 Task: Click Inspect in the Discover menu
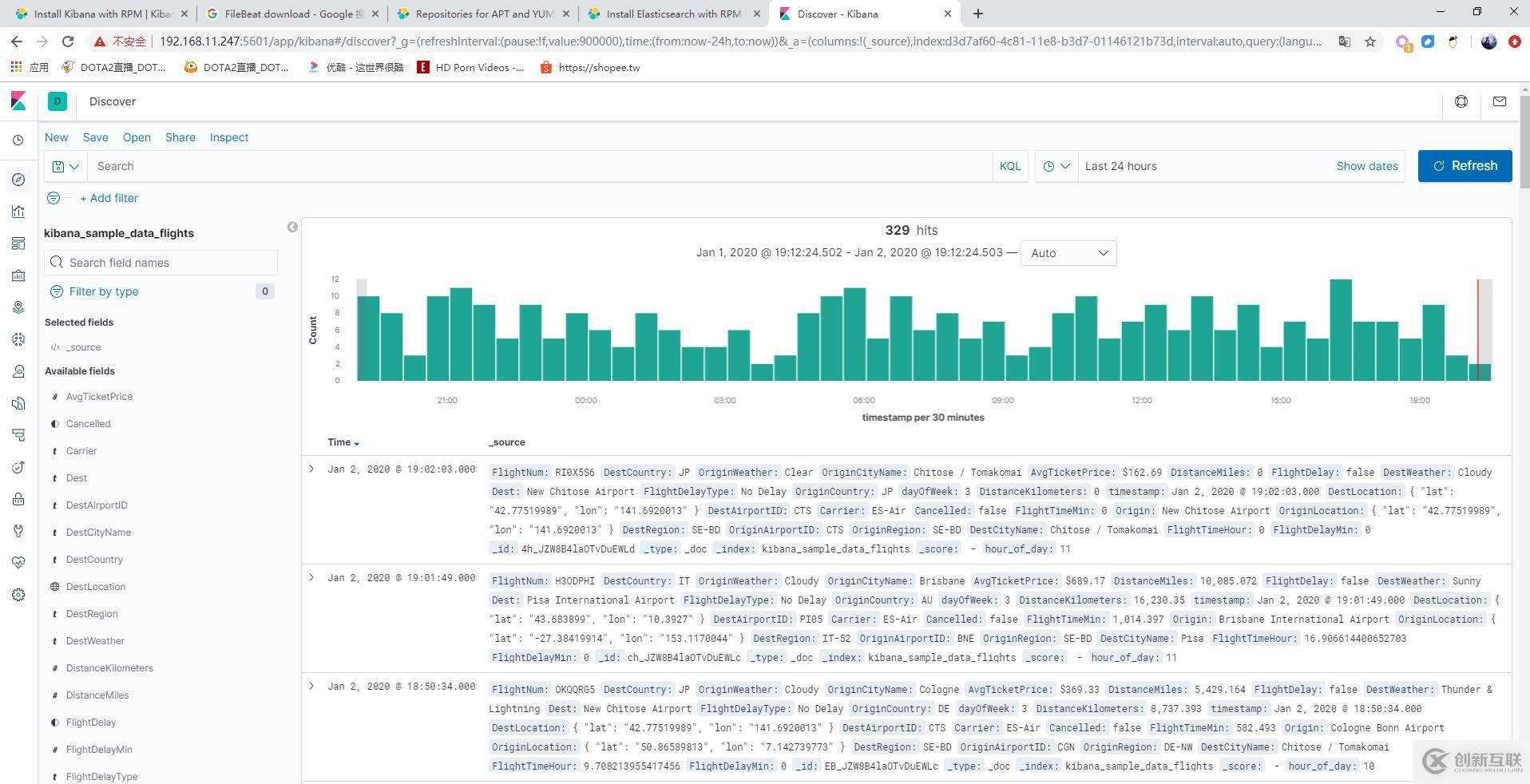(228, 137)
